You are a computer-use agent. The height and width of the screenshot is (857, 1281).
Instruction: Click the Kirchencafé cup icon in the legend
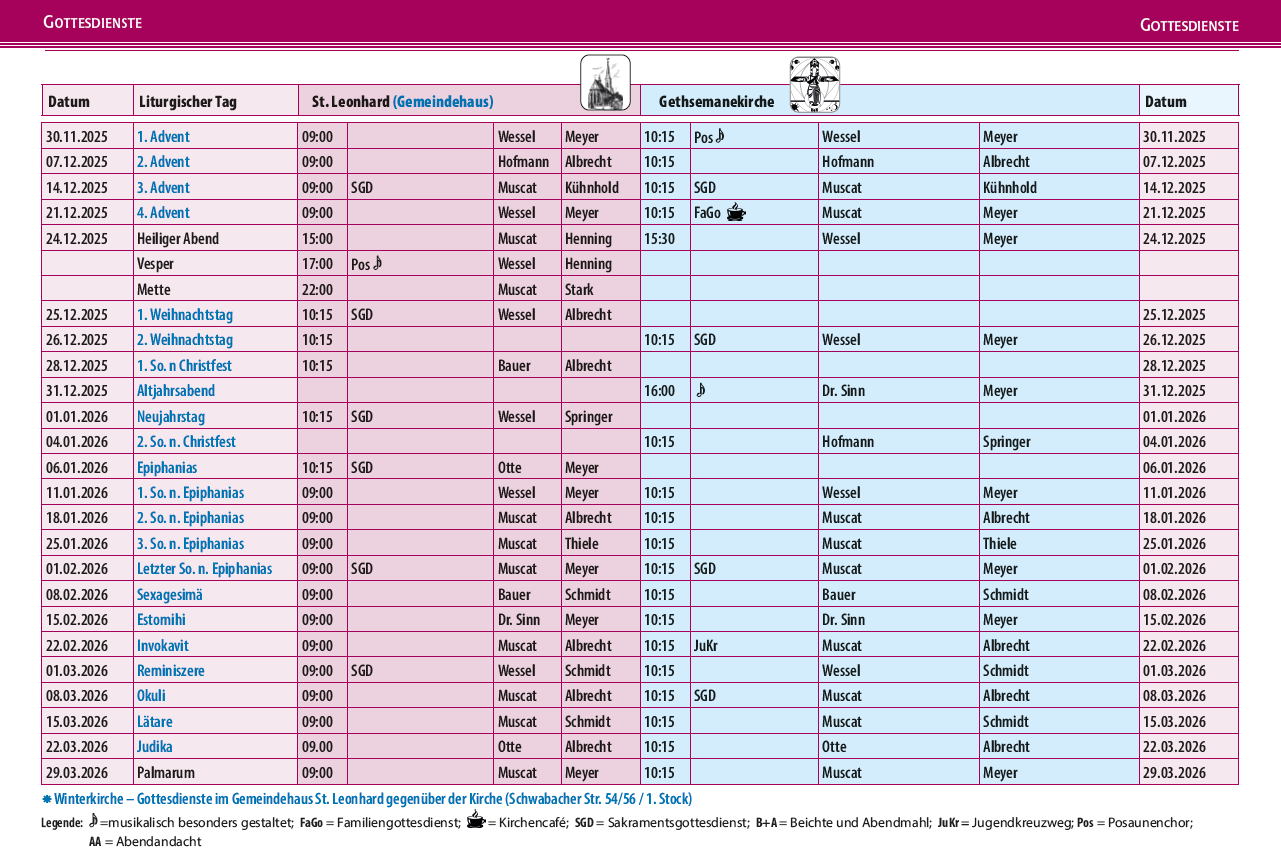pyautogui.click(x=474, y=821)
